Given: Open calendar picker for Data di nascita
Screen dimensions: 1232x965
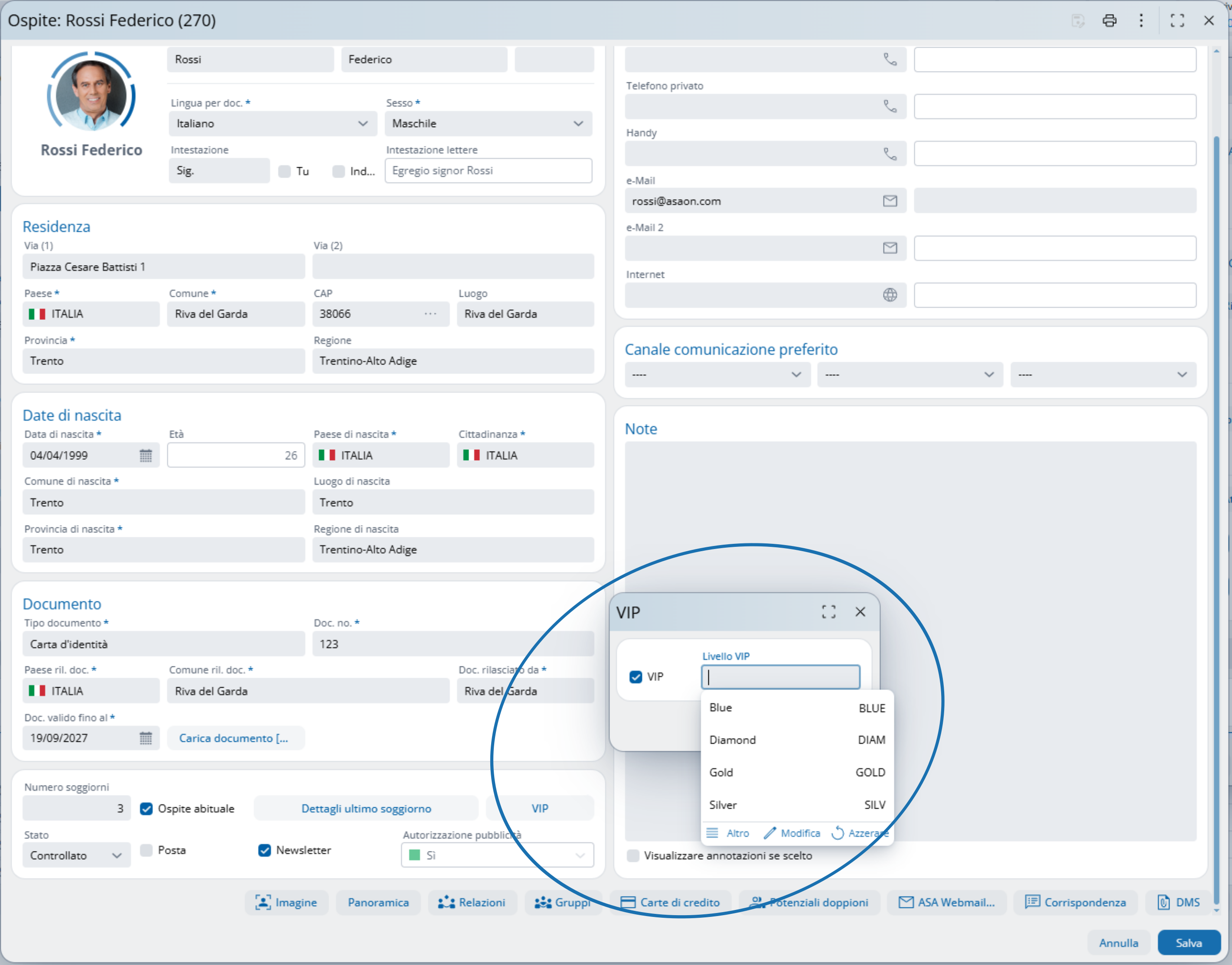Looking at the screenshot, I should (146, 455).
